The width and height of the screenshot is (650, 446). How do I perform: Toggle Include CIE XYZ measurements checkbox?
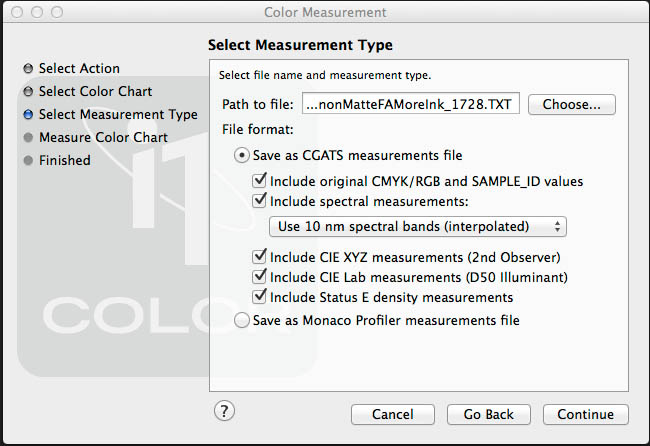coord(261,258)
